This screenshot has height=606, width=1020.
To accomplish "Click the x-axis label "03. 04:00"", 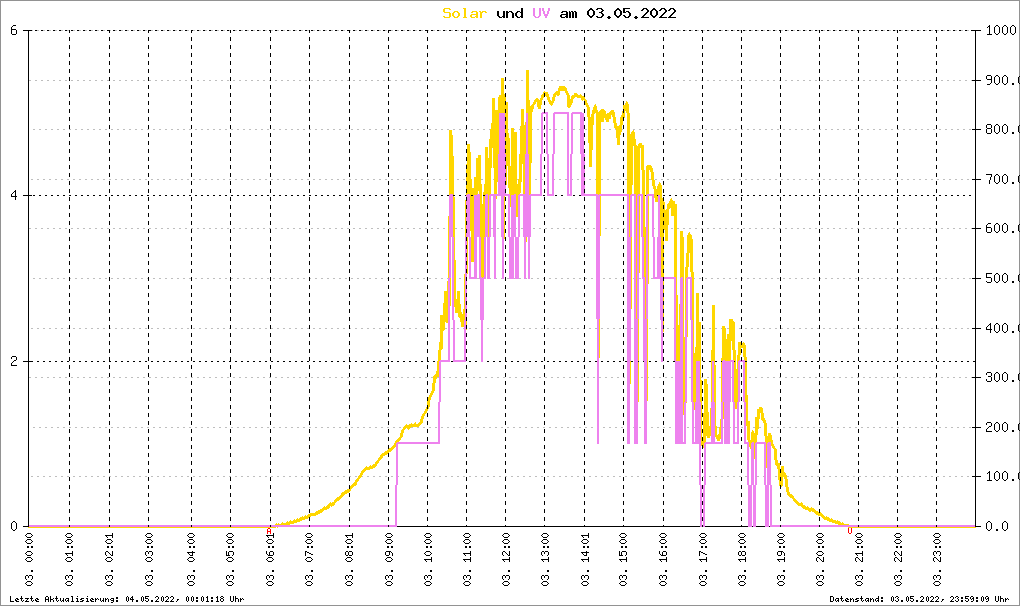I will pyautogui.click(x=191, y=559).
